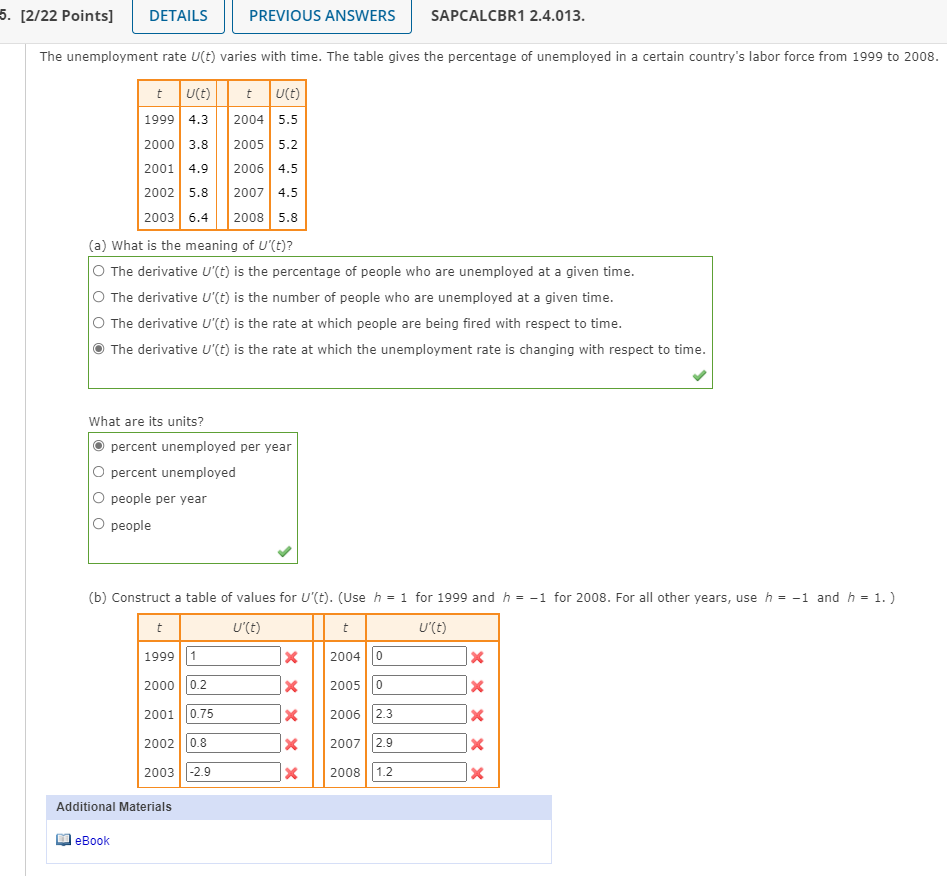Select the 'people' units option
This screenshot has height=876, width=947.
[99, 524]
